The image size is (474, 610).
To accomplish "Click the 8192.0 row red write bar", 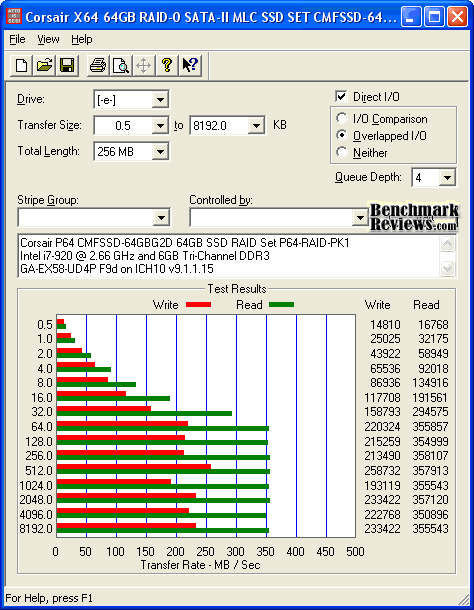I will [x=126, y=526].
